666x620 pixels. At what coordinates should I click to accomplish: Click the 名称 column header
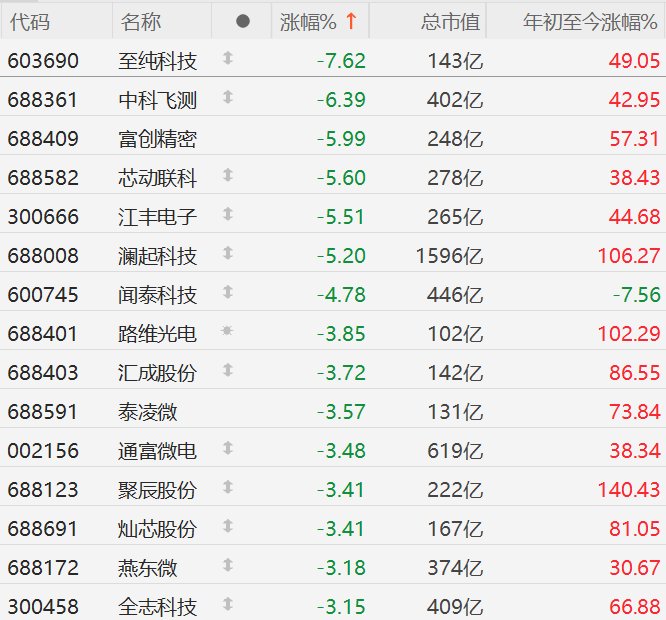pyautogui.click(x=140, y=21)
